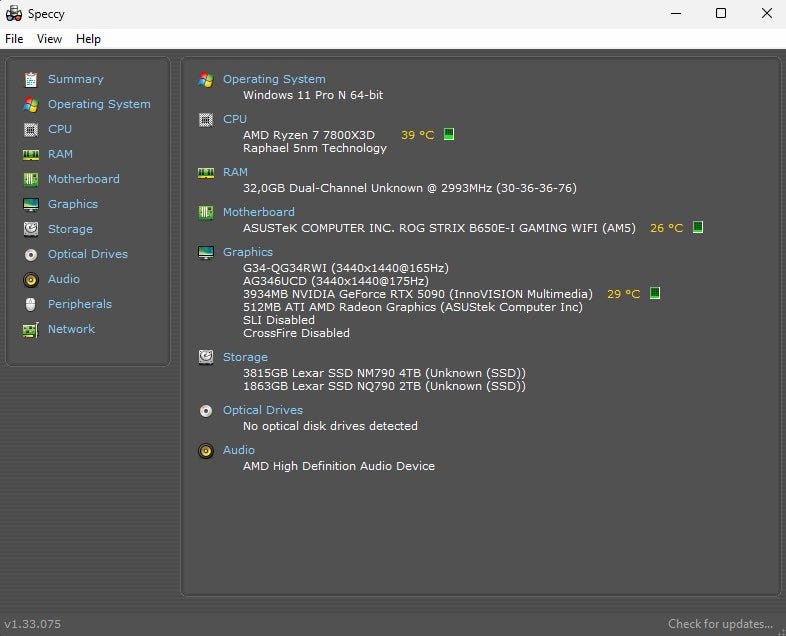Click the Check for updates link
This screenshot has height=636, width=786.
point(720,624)
